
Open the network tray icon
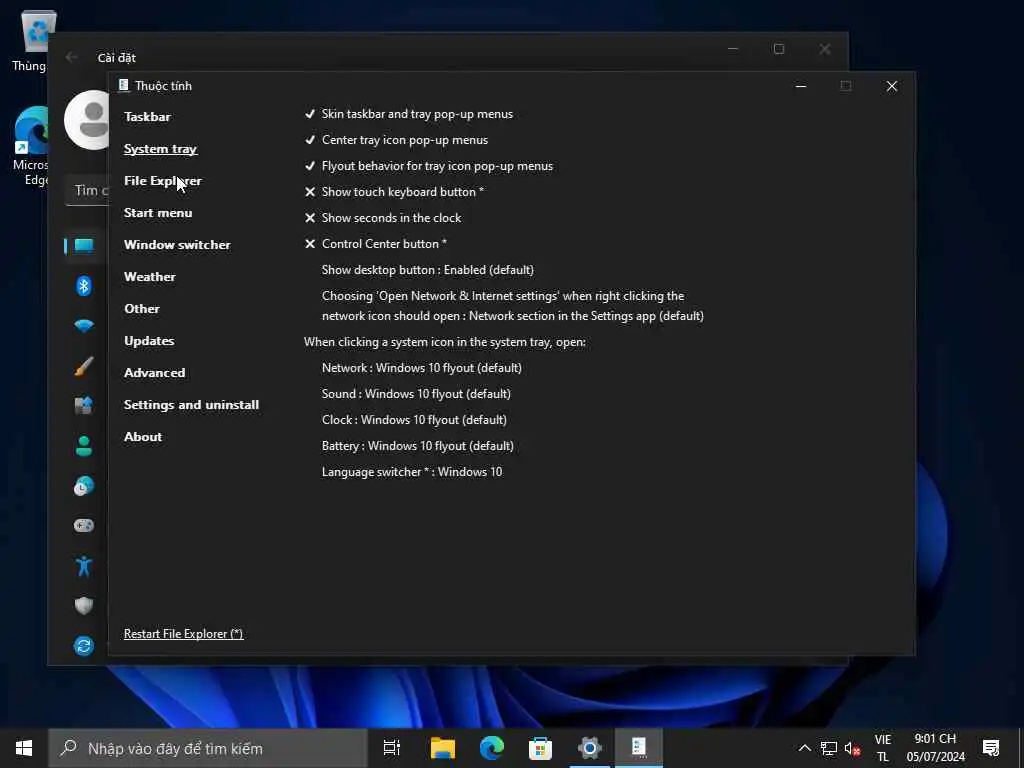(x=829, y=748)
